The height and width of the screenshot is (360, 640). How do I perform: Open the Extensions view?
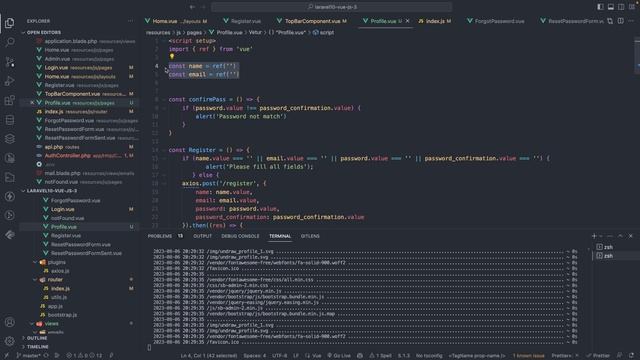9,100
